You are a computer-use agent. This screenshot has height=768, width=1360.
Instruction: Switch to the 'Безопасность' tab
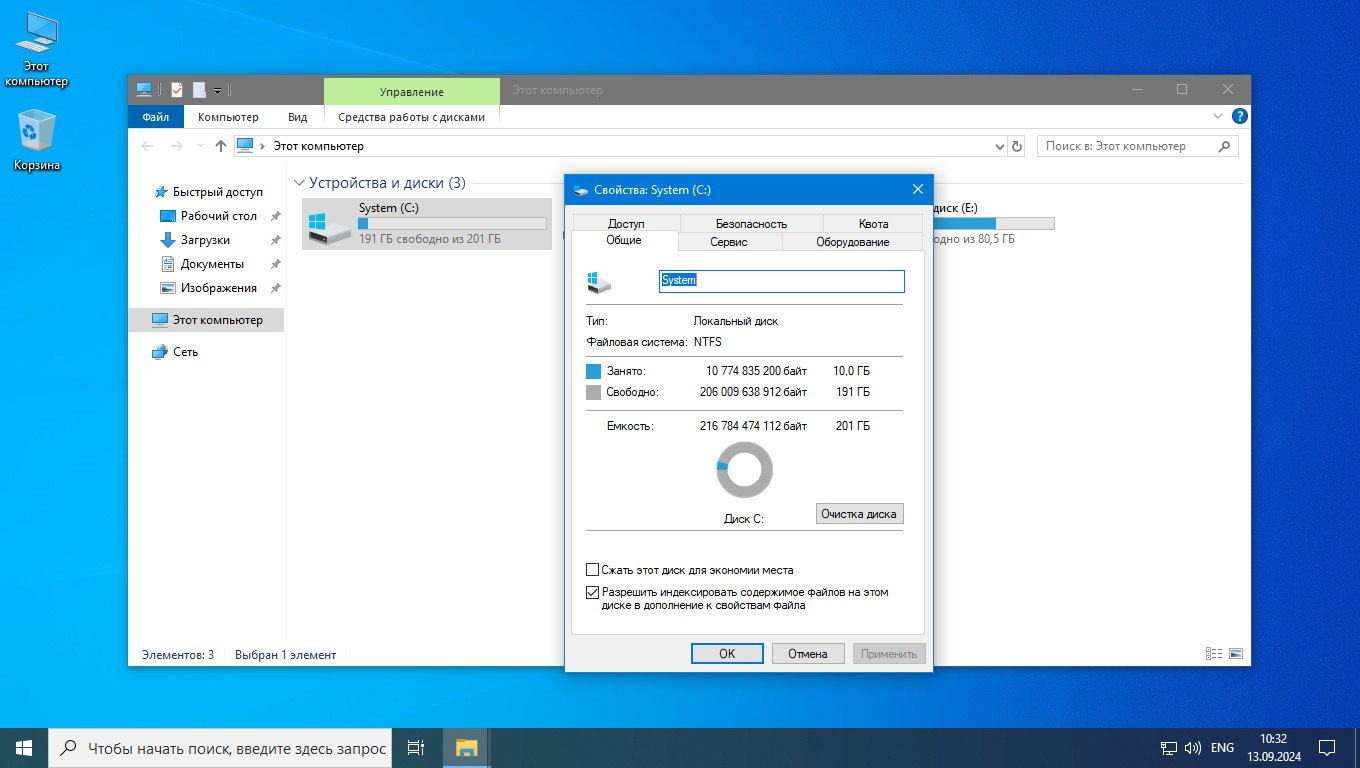[x=751, y=223]
